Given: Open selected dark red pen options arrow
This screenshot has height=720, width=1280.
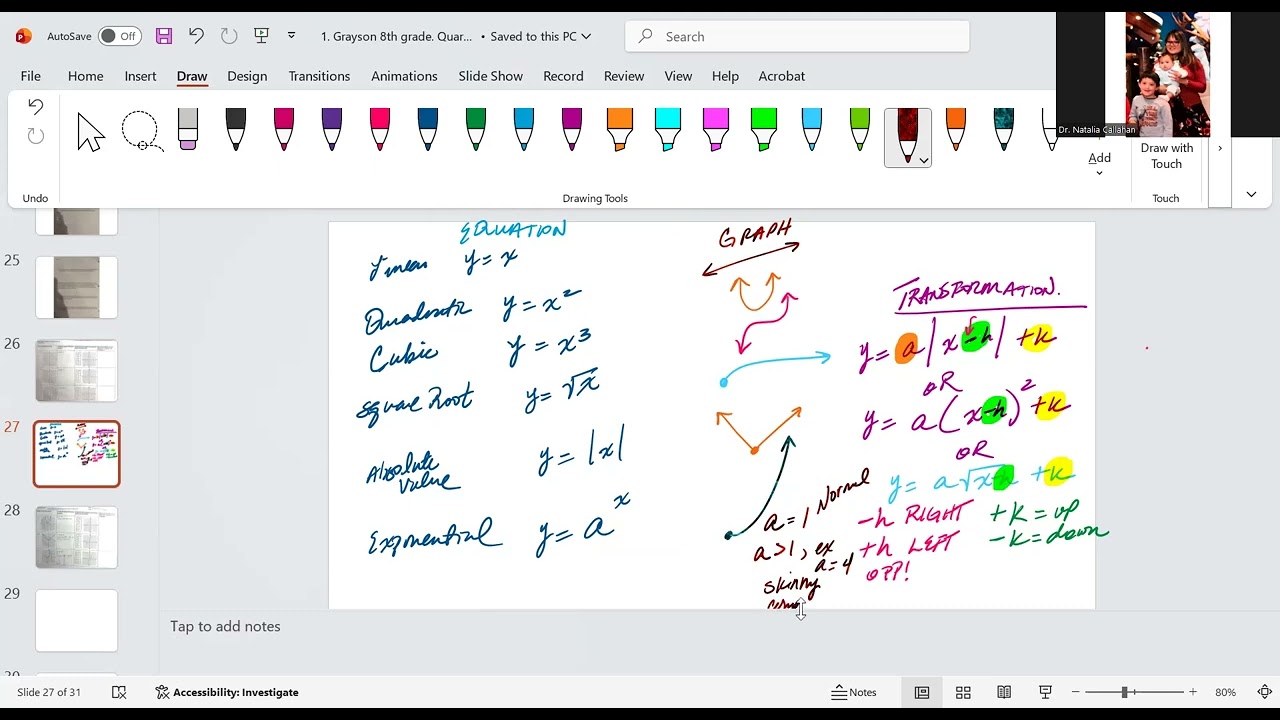Looking at the screenshot, I should [x=923, y=160].
